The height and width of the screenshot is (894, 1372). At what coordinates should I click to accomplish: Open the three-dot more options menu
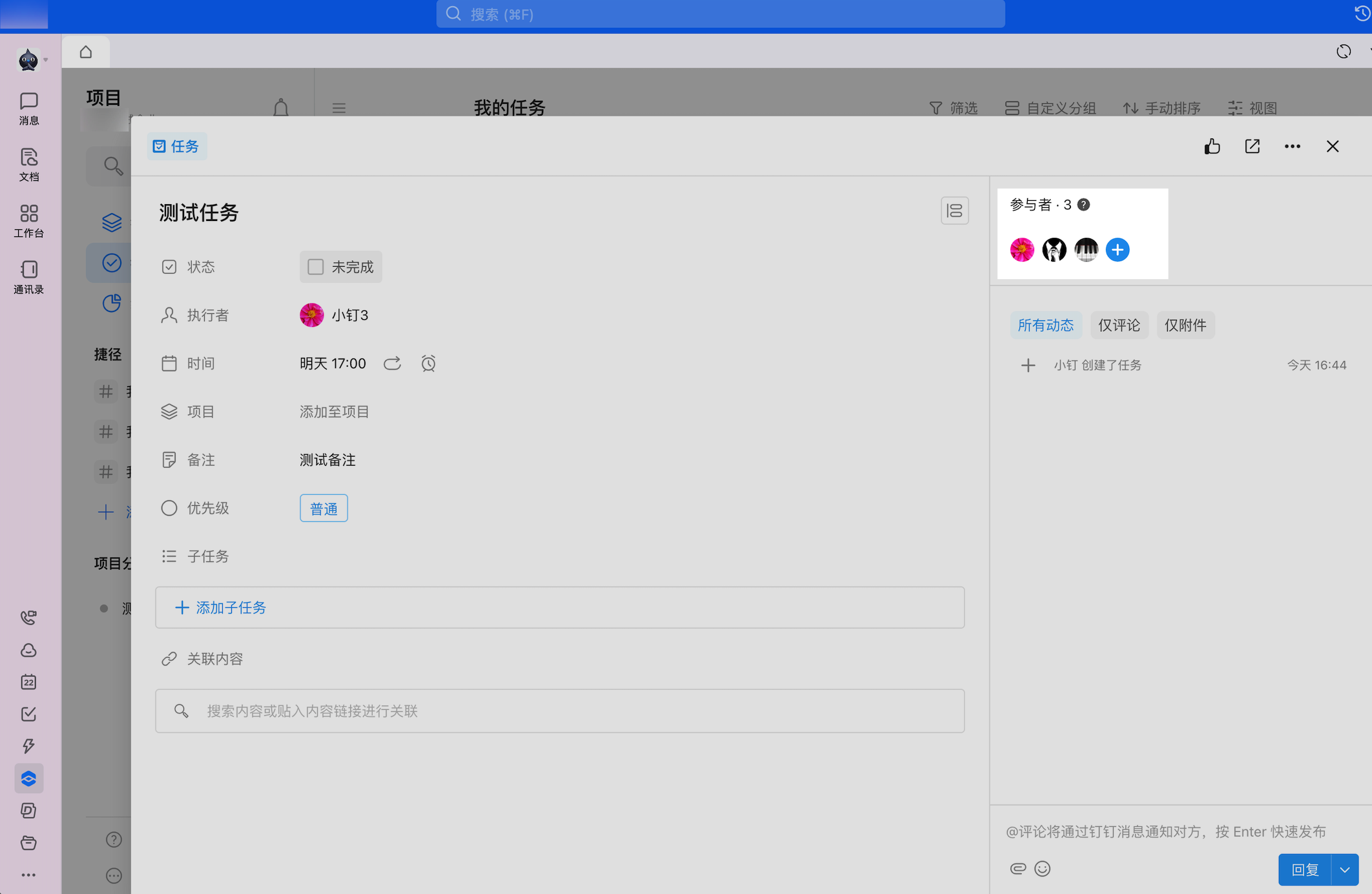[x=1292, y=147]
